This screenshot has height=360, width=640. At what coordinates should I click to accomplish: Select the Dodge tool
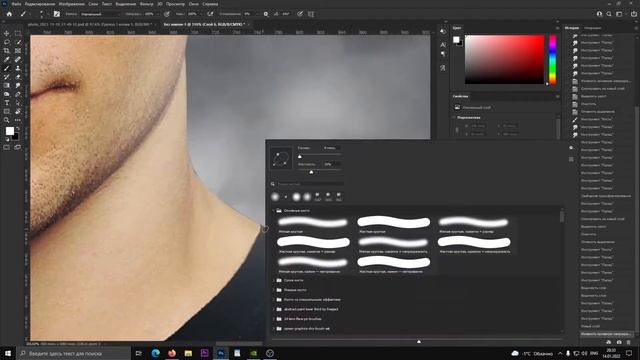click(x=7, y=94)
